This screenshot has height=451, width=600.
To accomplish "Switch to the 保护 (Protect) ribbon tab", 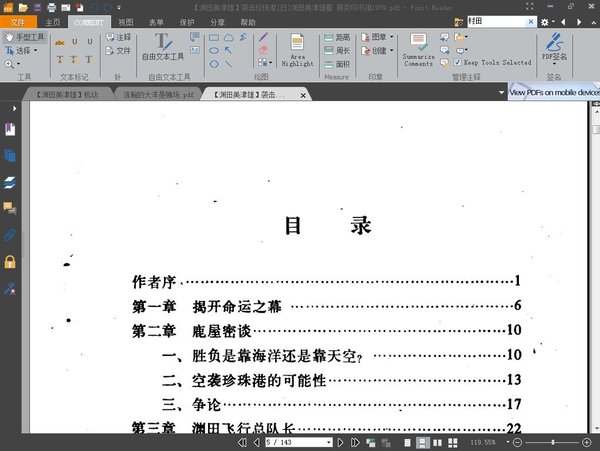I will pos(187,23).
